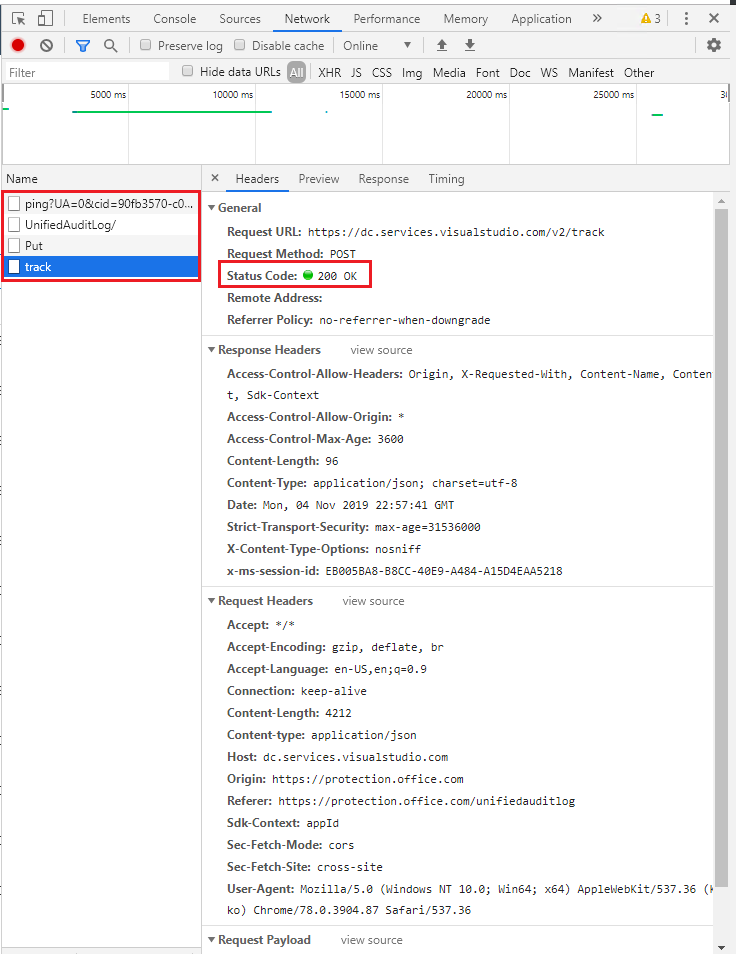The width and height of the screenshot is (736, 954).
Task: Filter requests by Doc type
Action: [x=520, y=72]
